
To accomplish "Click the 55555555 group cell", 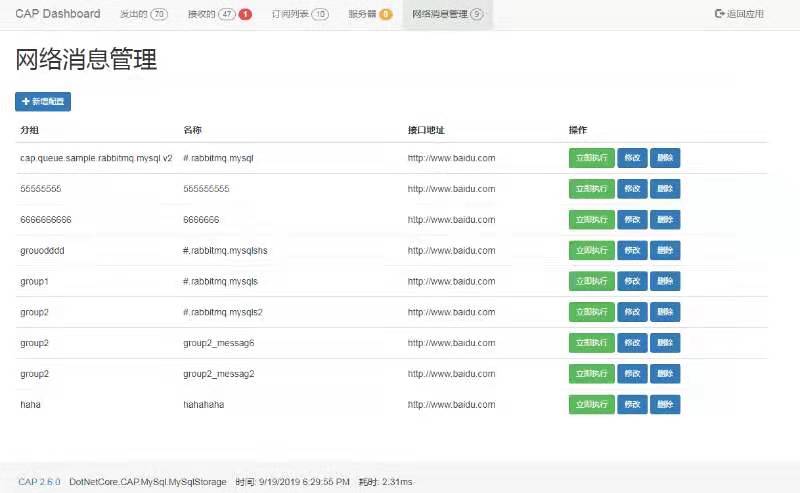I will [41, 189].
